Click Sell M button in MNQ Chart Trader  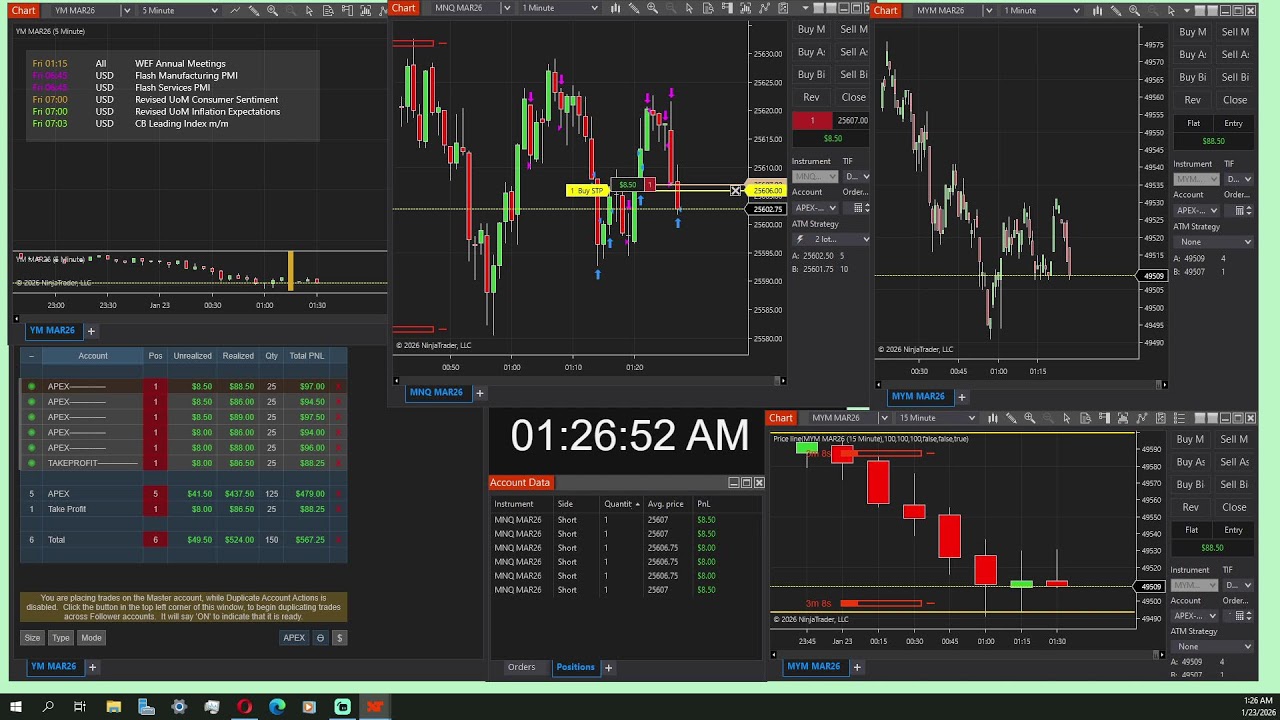coord(853,29)
